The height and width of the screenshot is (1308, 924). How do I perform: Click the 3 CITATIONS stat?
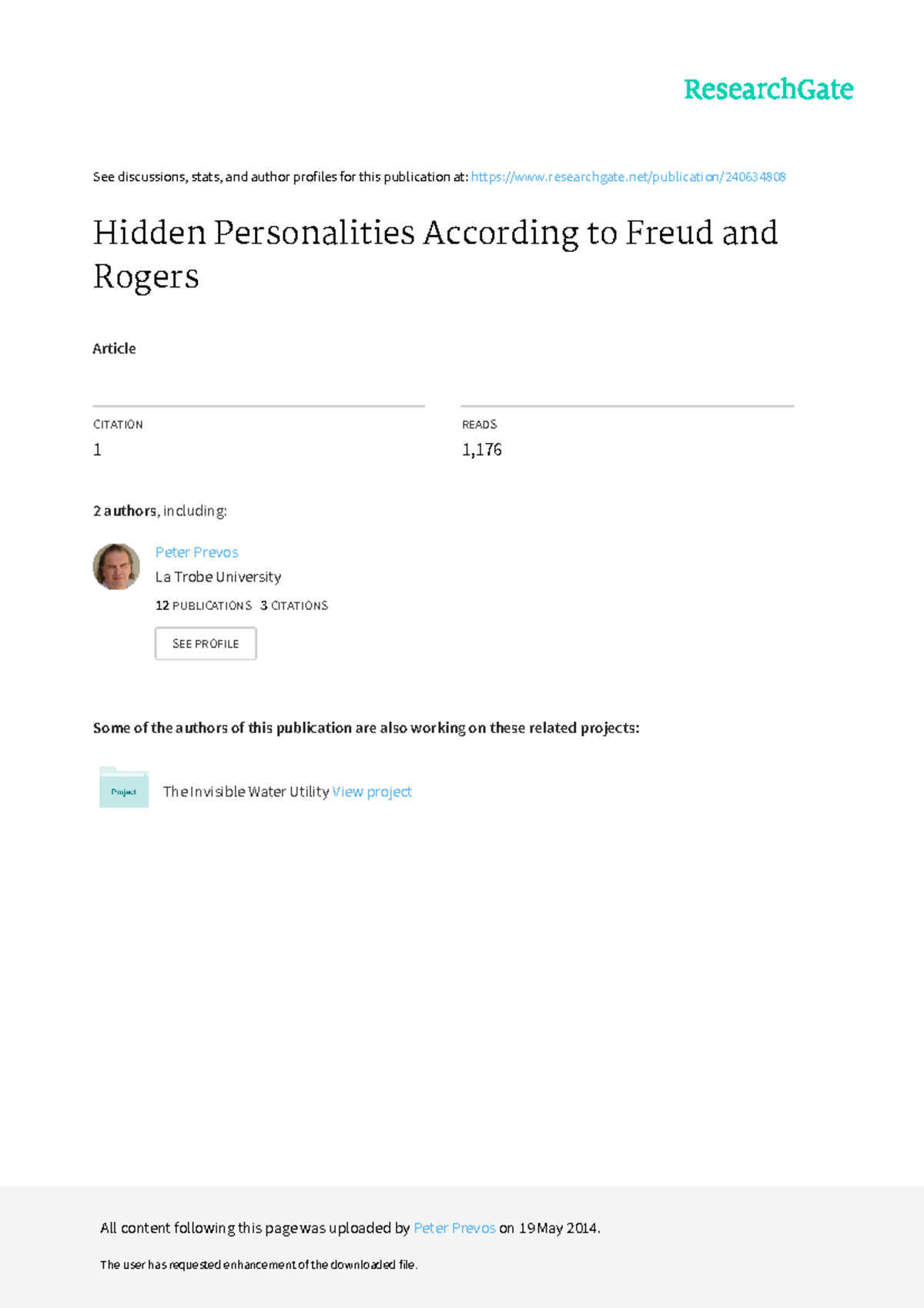[x=294, y=605]
